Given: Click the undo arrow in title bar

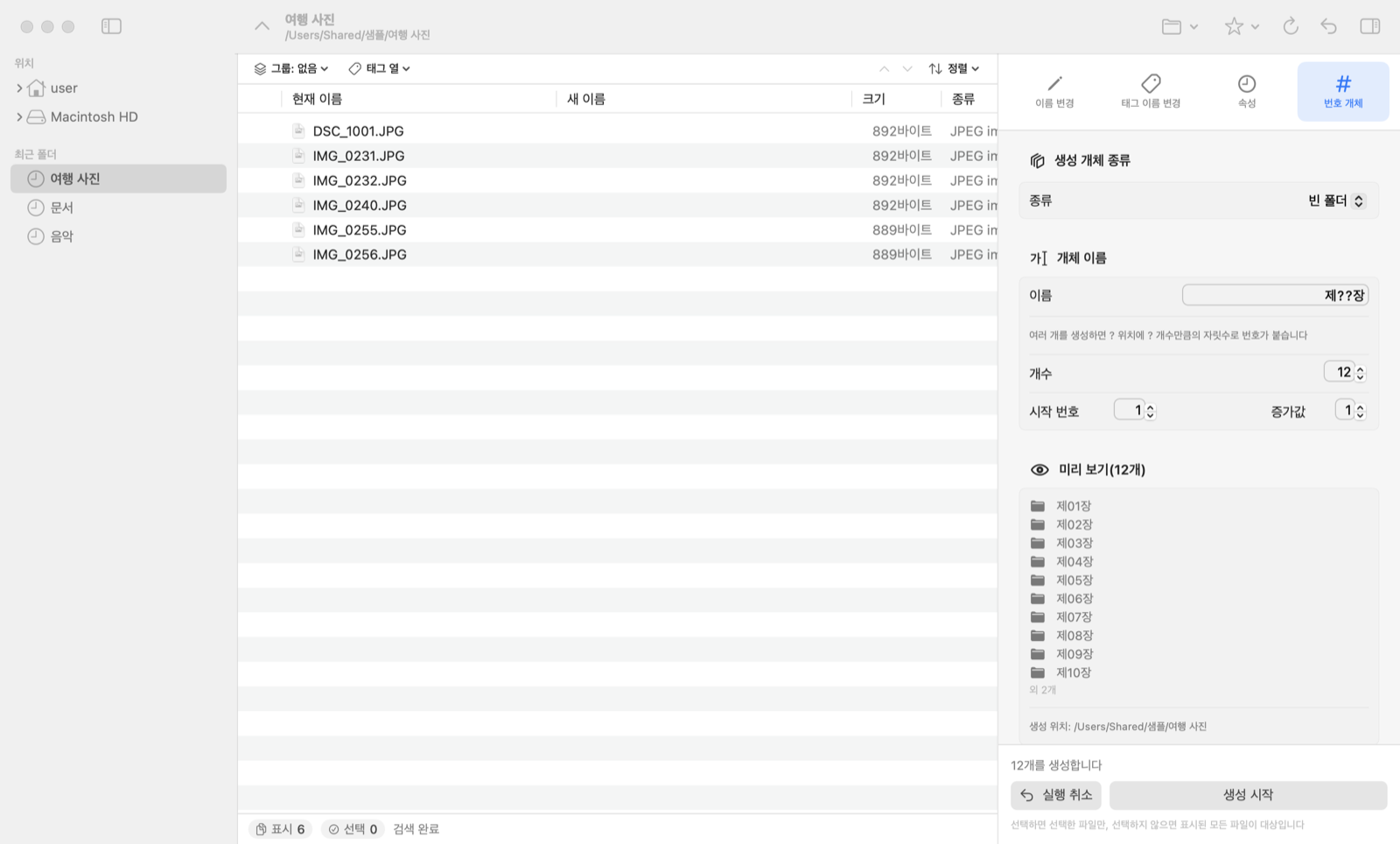Looking at the screenshot, I should [x=1328, y=26].
